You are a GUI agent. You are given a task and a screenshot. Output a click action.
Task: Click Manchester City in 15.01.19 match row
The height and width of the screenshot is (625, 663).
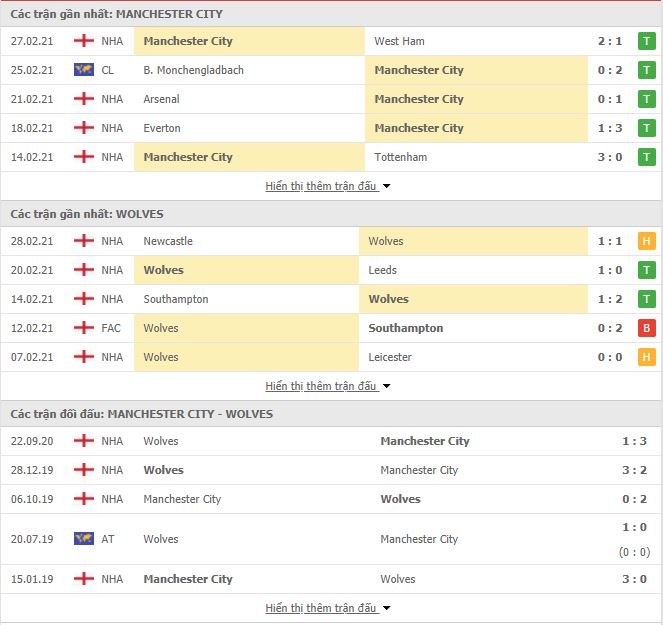188,579
